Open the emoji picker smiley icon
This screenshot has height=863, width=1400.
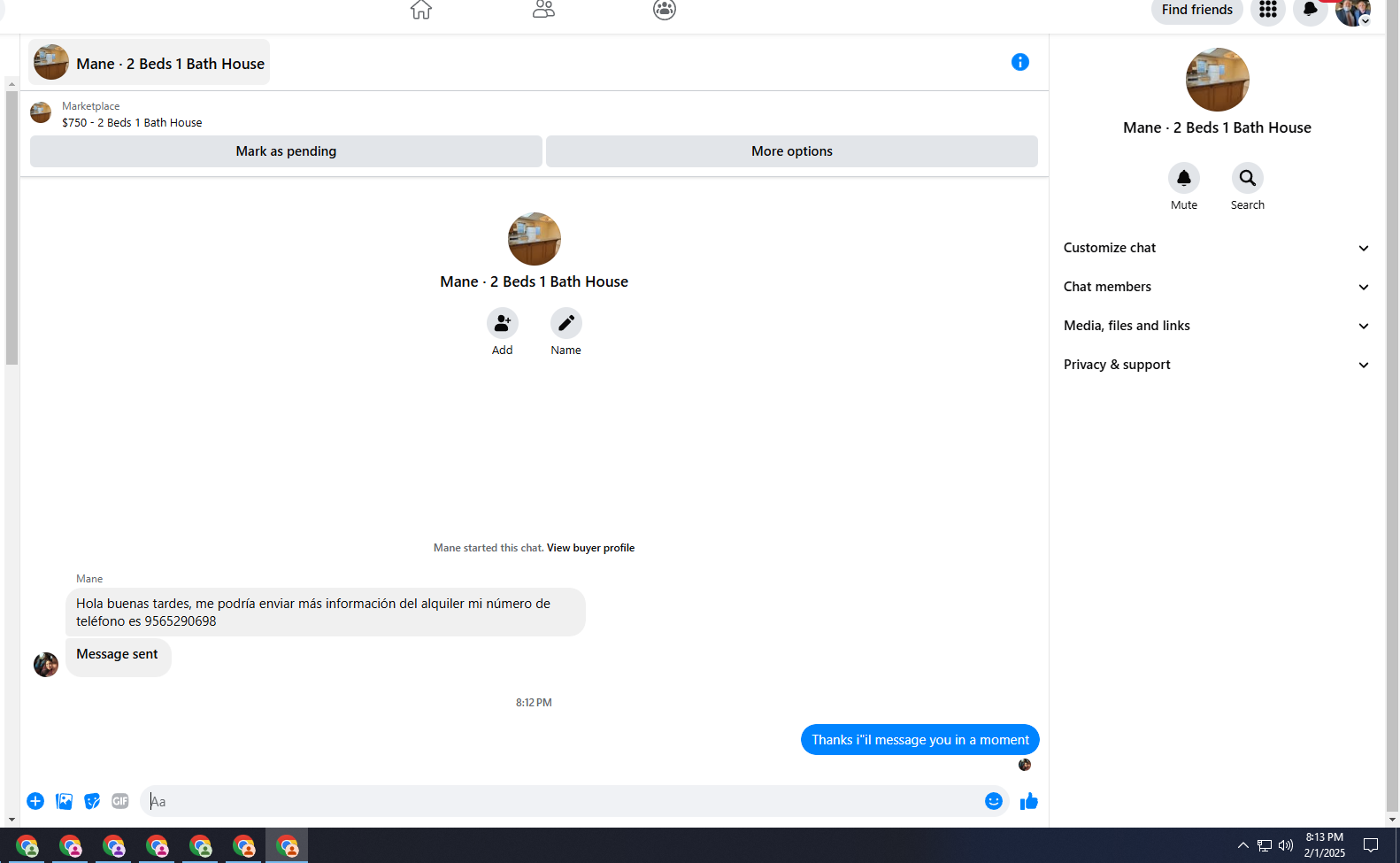click(994, 801)
